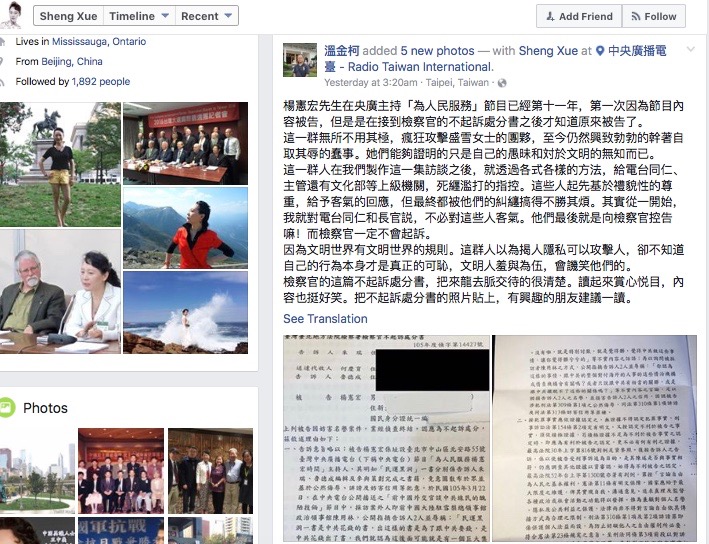Image resolution: width=709 pixels, height=544 pixels.
Task: Click the Sheng Xue name tab
Action: point(68,16)
